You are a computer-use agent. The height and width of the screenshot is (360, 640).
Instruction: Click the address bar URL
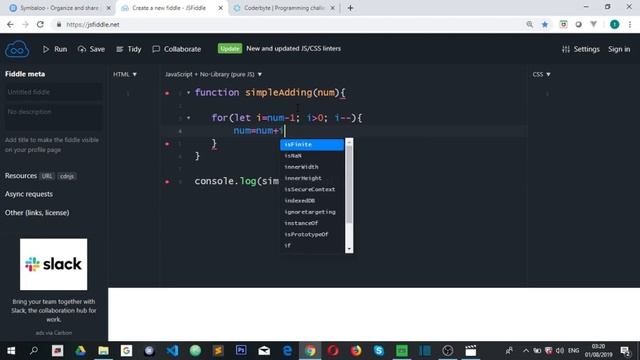point(93,24)
